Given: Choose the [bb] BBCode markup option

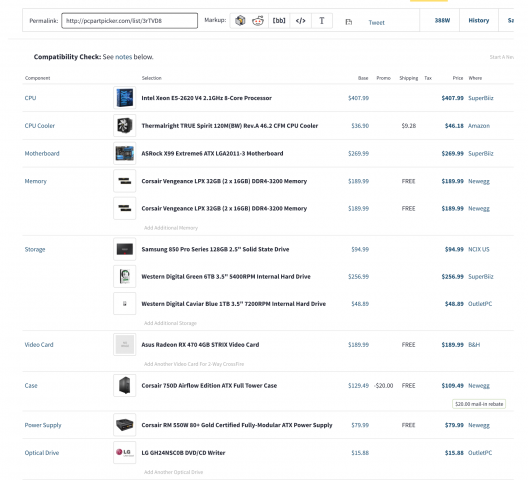Looking at the screenshot, I should pos(279,21).
